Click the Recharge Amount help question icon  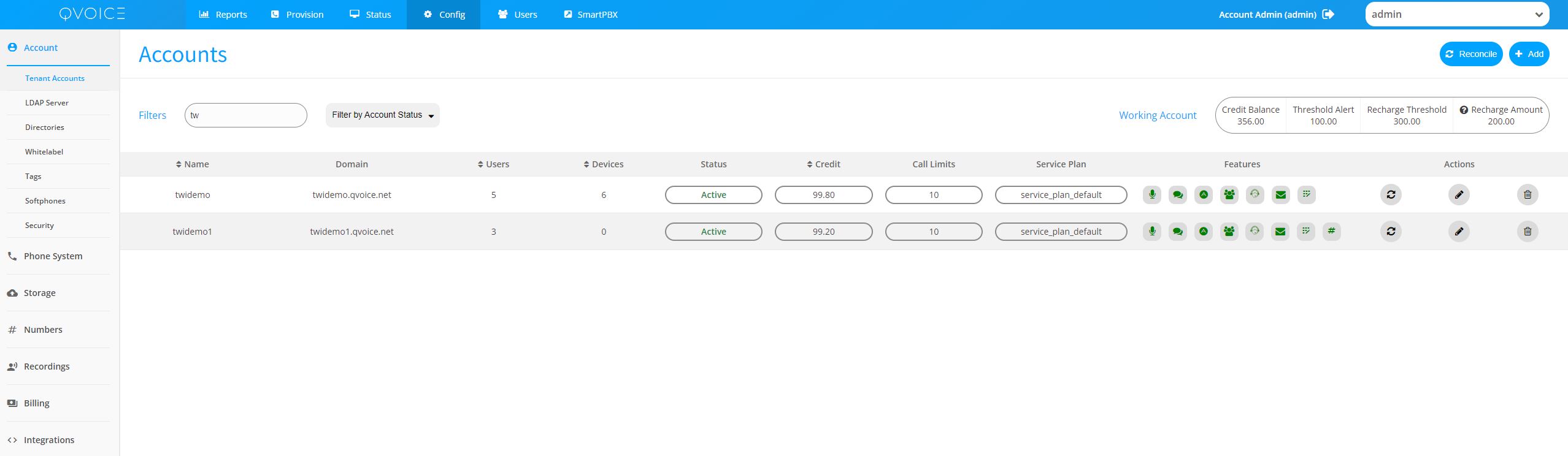(x=1464, y=110)
